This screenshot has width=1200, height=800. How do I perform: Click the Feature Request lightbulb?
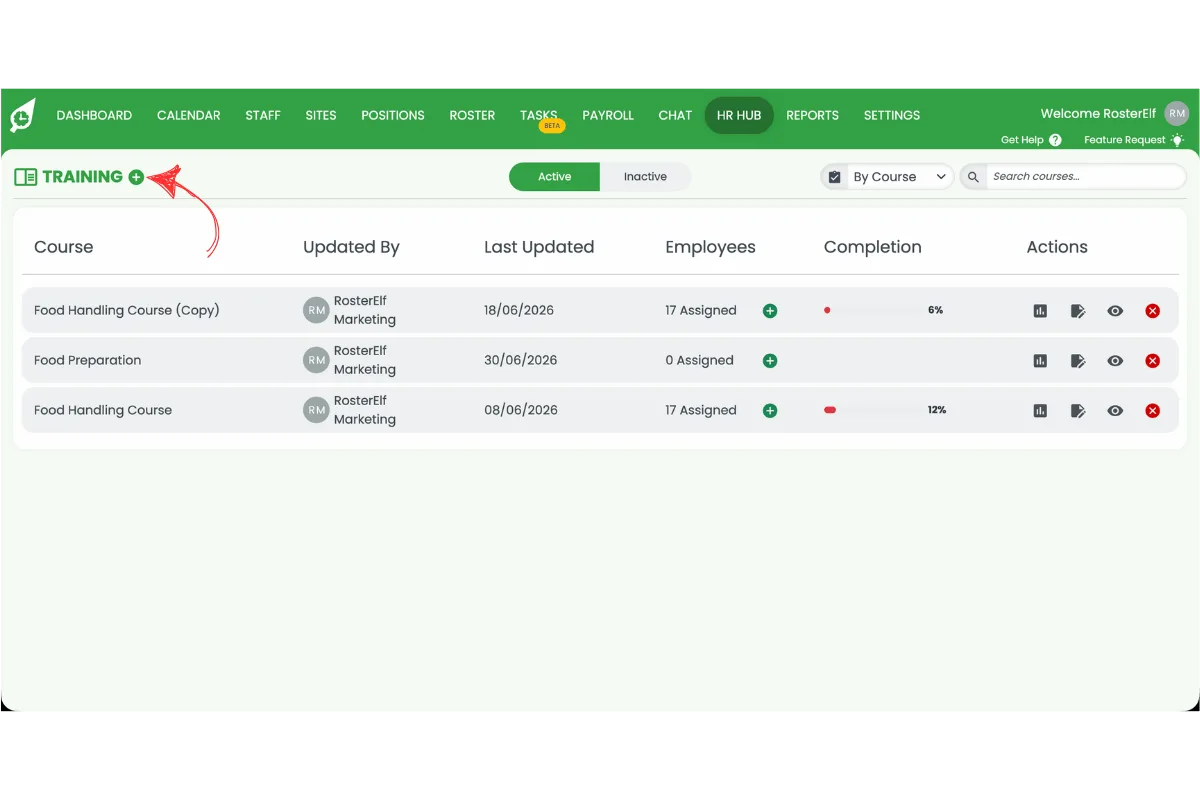tap(1177, 140)
